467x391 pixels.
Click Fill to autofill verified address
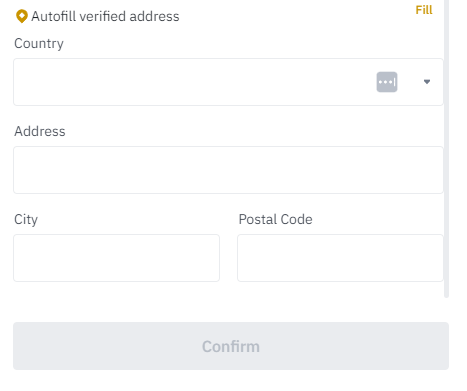coord(424,10)
